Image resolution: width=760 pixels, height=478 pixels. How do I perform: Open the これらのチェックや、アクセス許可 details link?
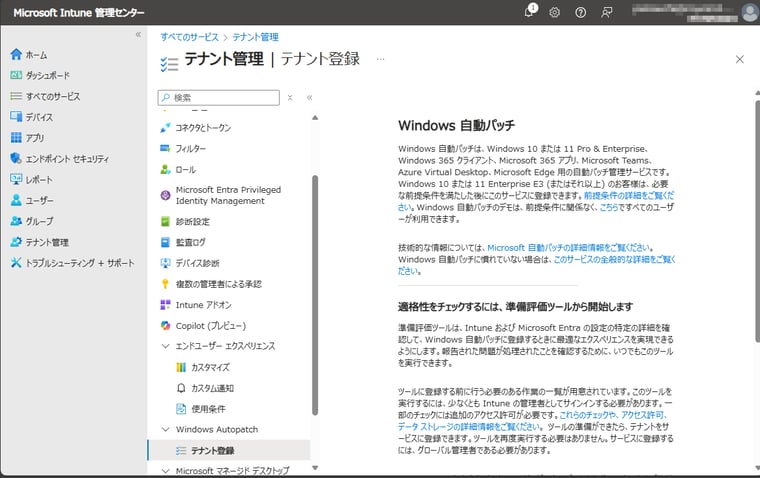pos(614,415)
